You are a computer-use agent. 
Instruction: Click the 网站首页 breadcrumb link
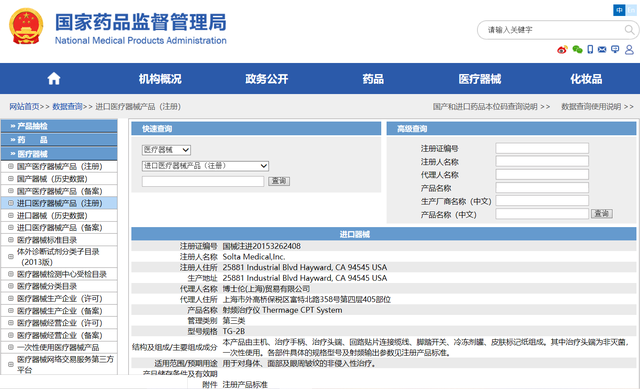pos(24,107)
